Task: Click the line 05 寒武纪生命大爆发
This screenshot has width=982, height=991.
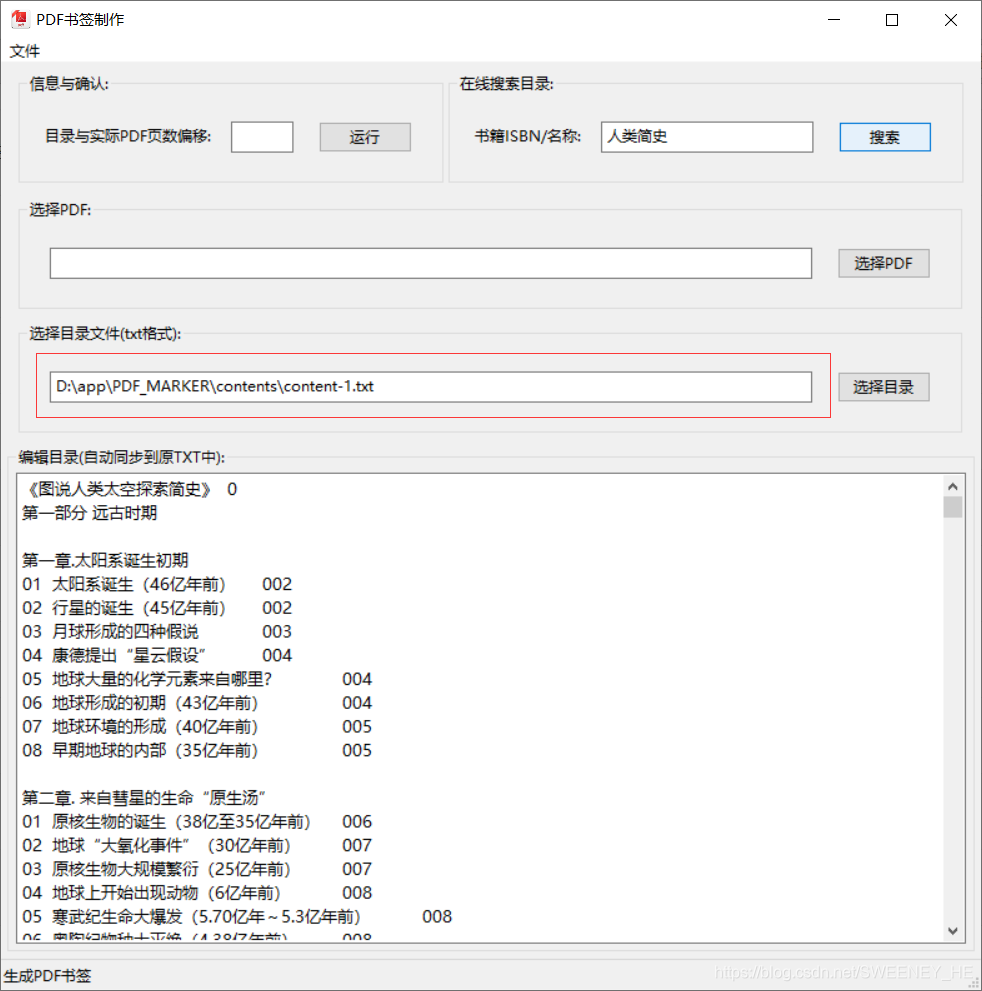Action: (237, 916)
